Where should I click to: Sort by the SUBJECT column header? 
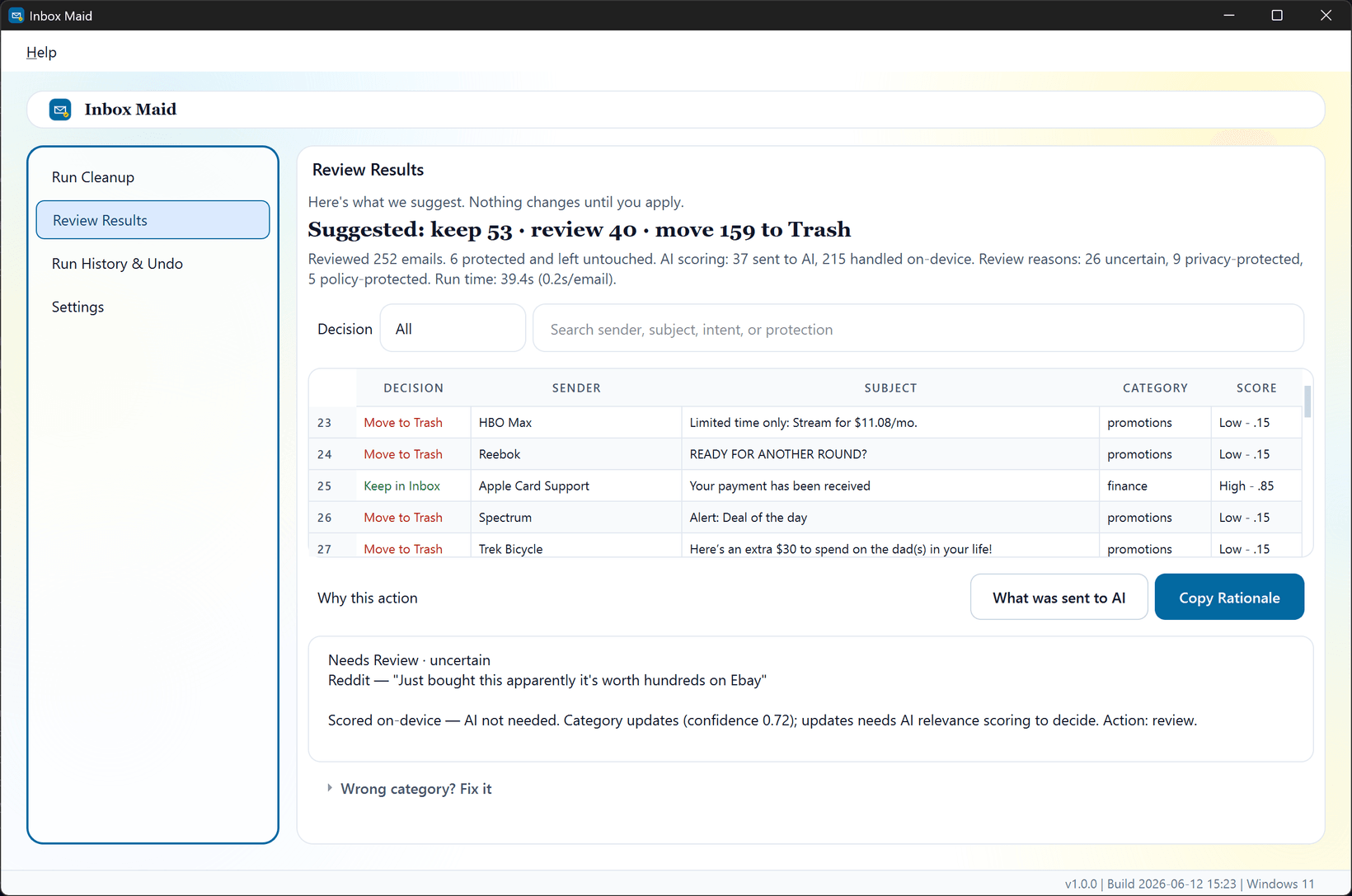pos(890,387)
